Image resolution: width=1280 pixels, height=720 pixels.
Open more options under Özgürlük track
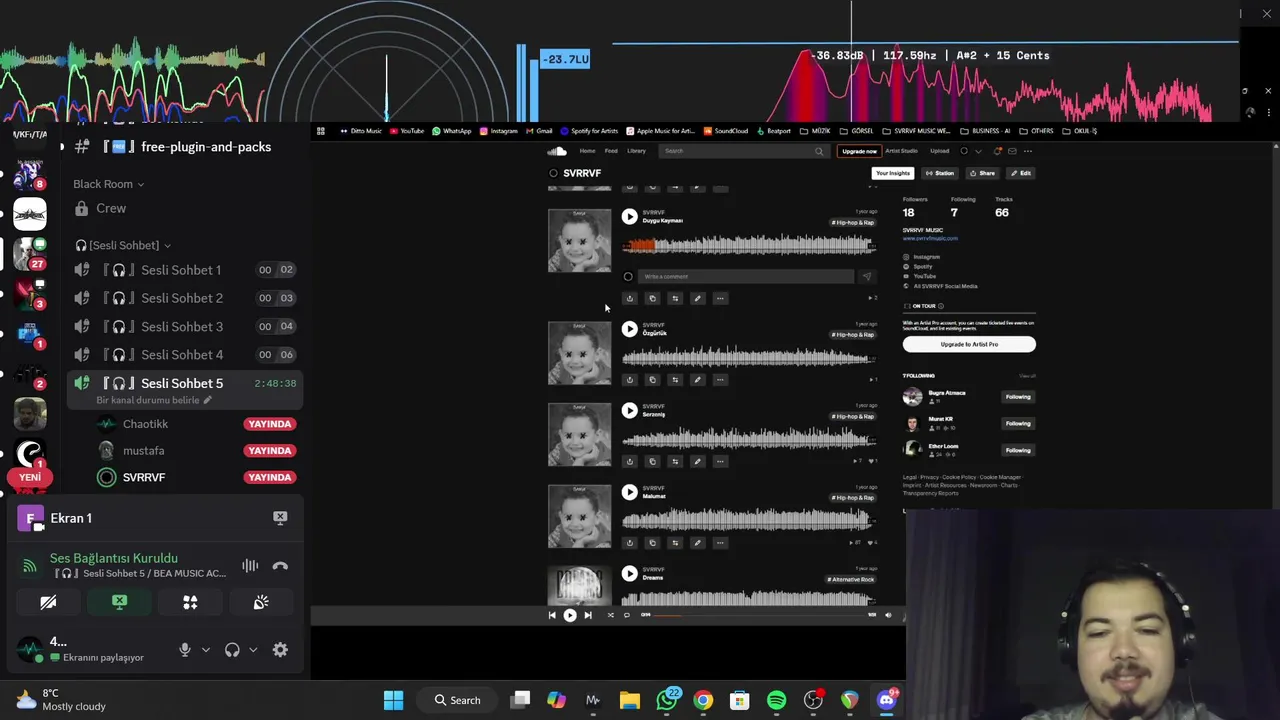pyautogui.click(x=720, y=380)
